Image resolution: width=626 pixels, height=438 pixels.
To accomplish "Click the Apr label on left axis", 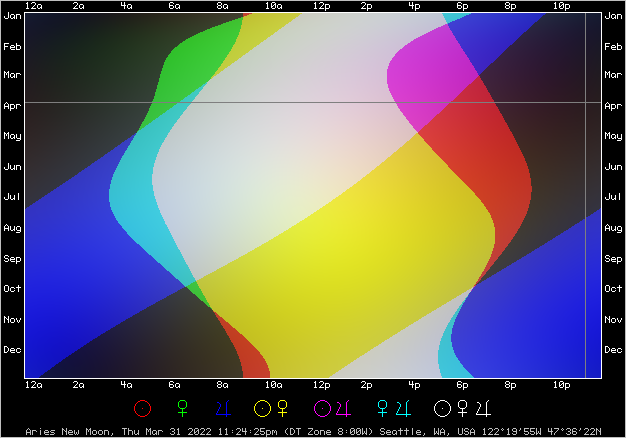I will click(x=13, y=105).
